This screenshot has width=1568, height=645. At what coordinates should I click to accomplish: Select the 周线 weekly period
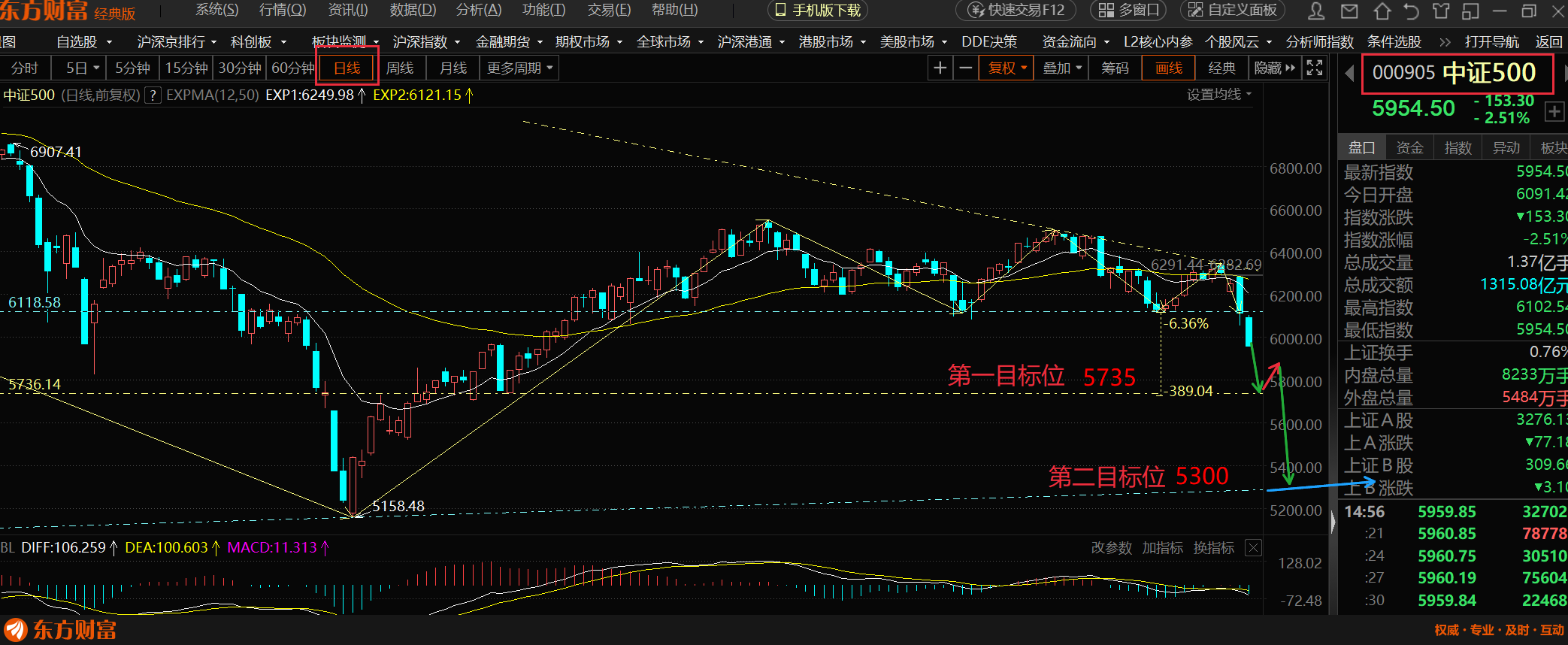400,68
